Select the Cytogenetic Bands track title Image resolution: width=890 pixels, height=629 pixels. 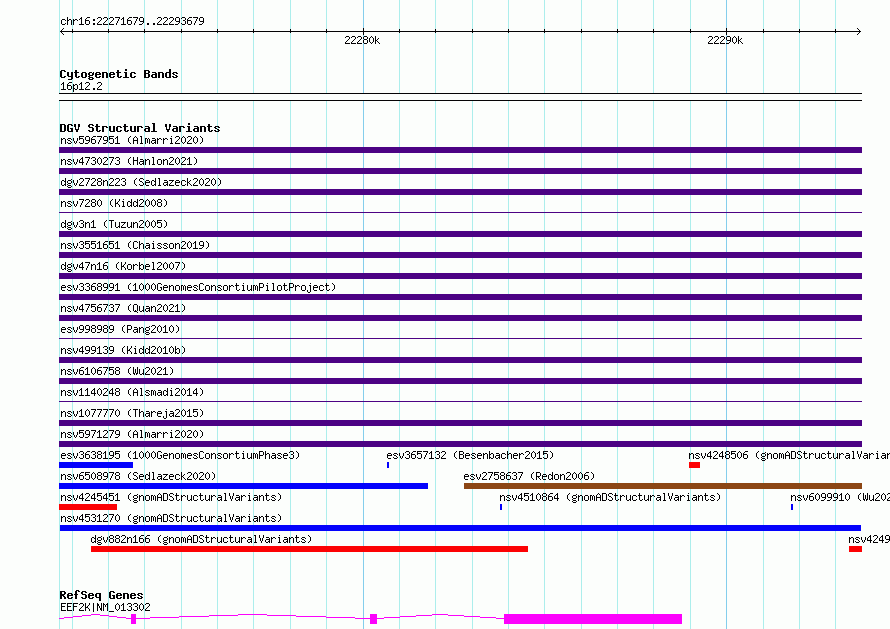coord(119,74)
